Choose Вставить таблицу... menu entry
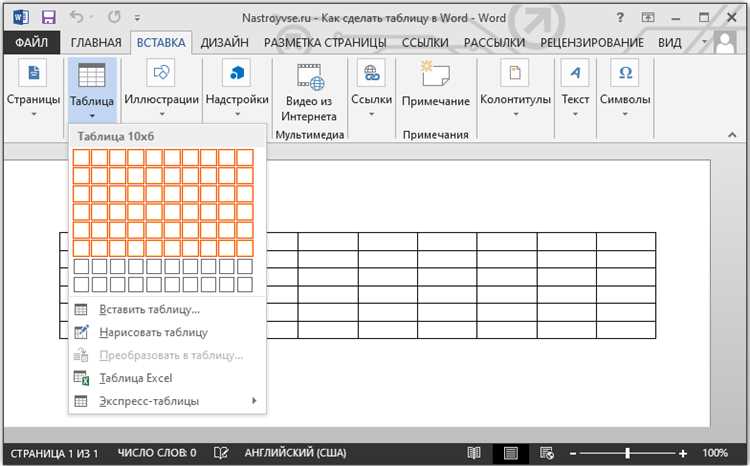 (149, 309)
